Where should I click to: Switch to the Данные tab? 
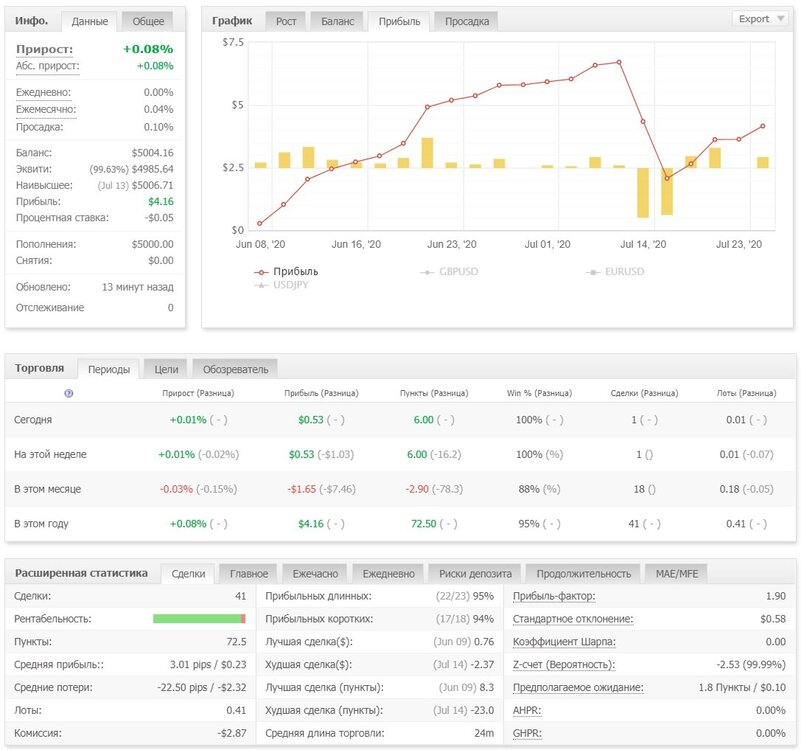(x=89, y=21)
